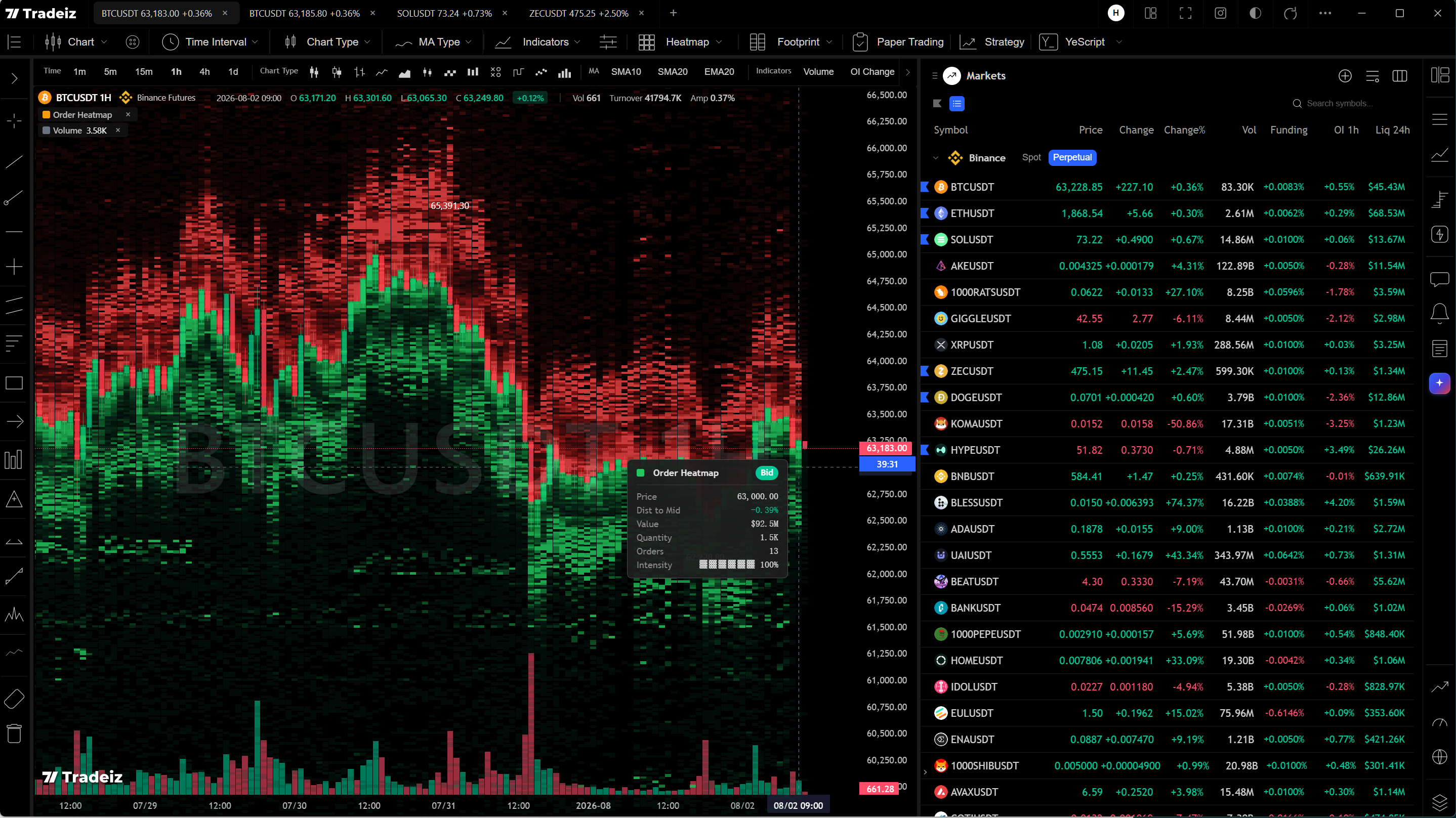Open the chat bubble icon in the right sidebar
Viewport: 1456px width, 818px height.
1440,279
